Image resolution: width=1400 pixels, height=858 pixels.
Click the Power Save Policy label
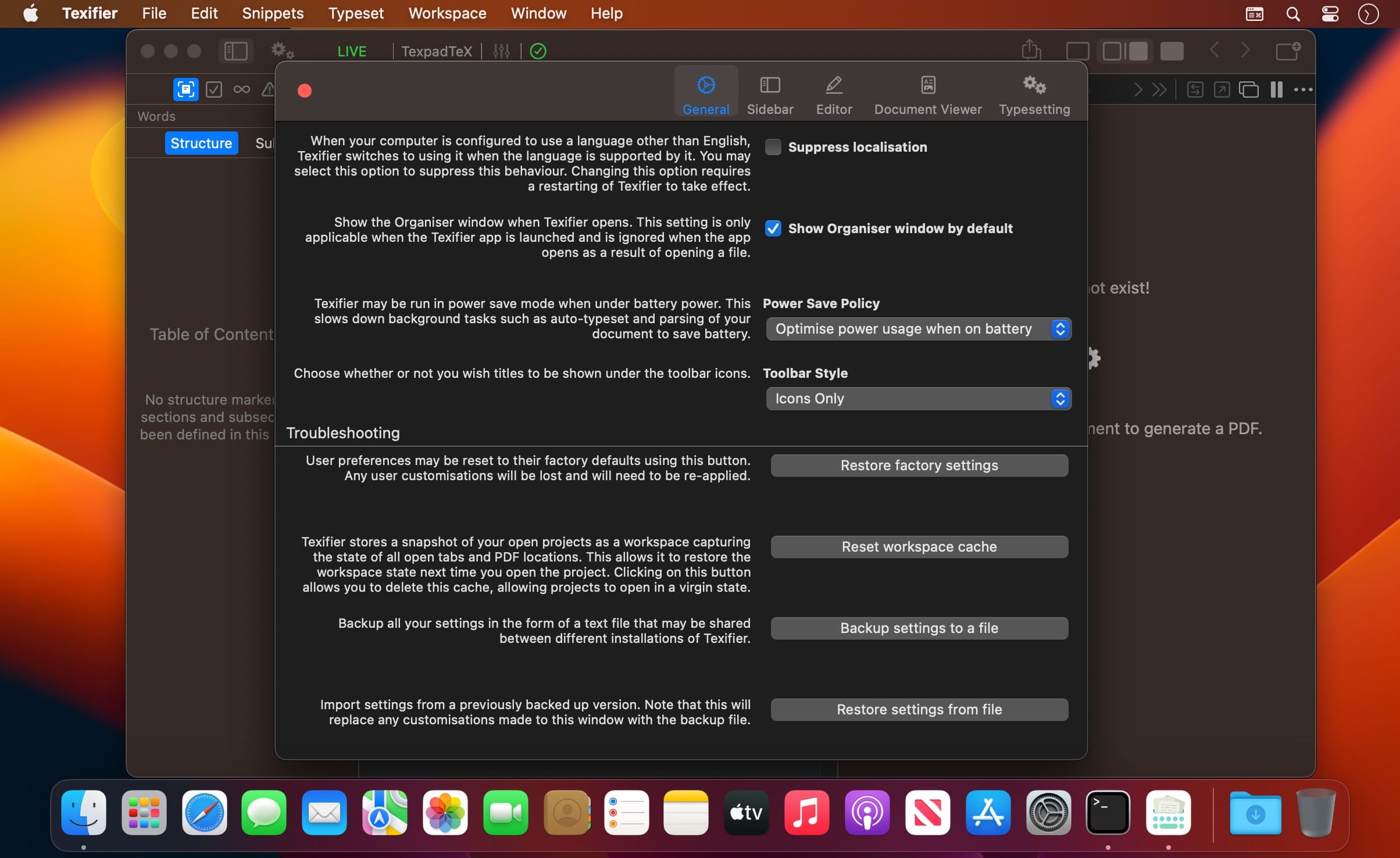point(821,303)
